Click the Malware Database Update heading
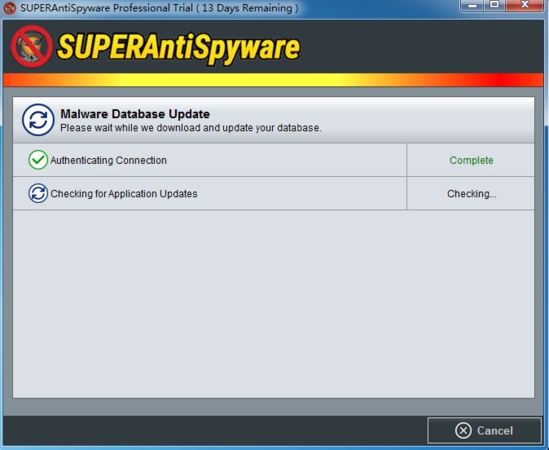The image size is (549, 450). (x=135, y=114)
